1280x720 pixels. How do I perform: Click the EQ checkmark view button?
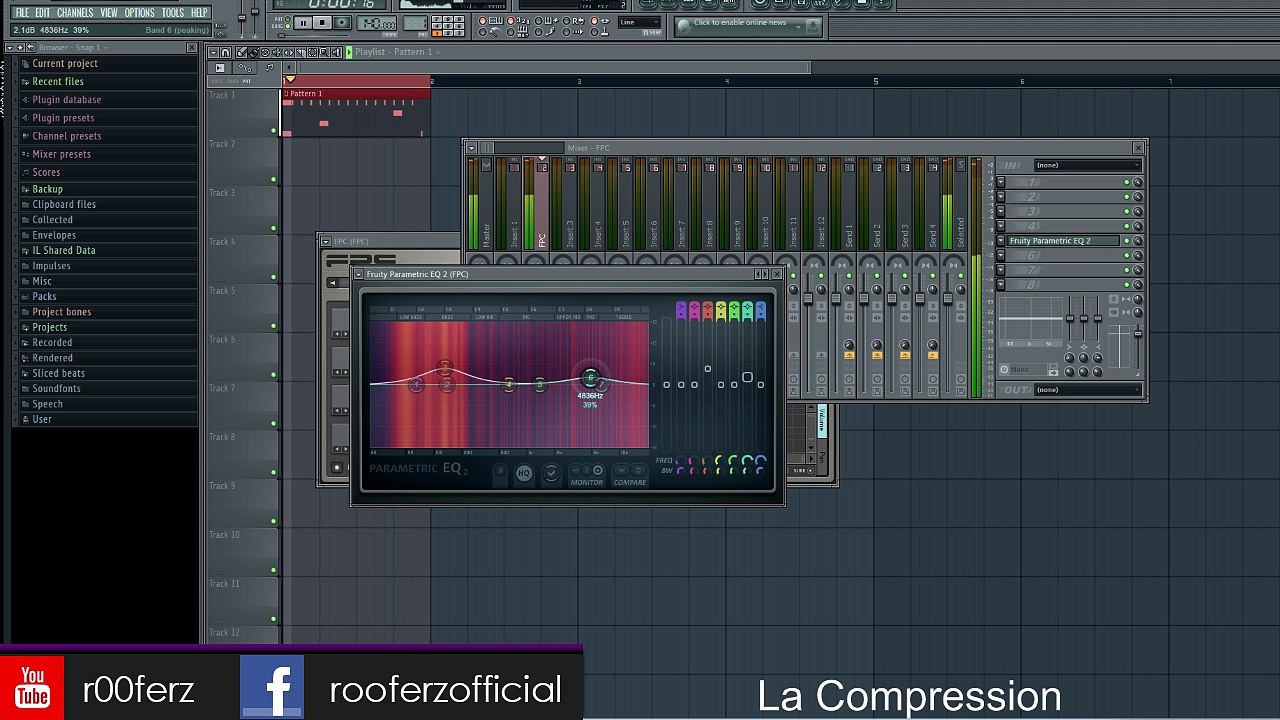(x=552, y=473)
